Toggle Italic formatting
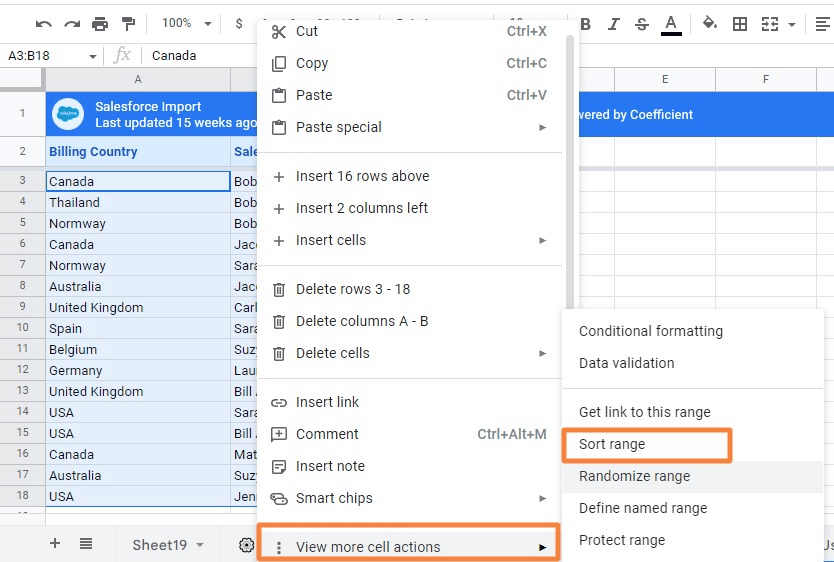The height and width of the screenshot is (562, 834). 614,24
